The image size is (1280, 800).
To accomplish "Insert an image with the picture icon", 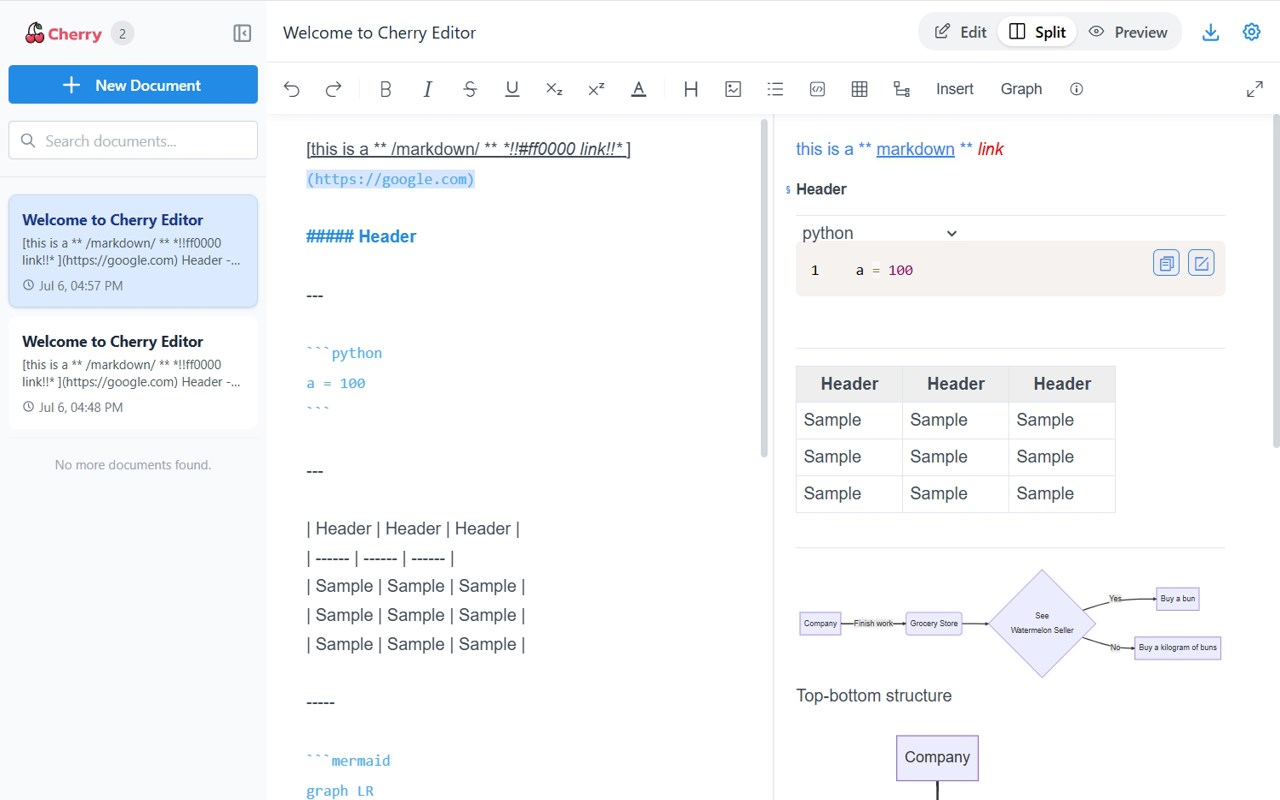I will pos(733,89).
